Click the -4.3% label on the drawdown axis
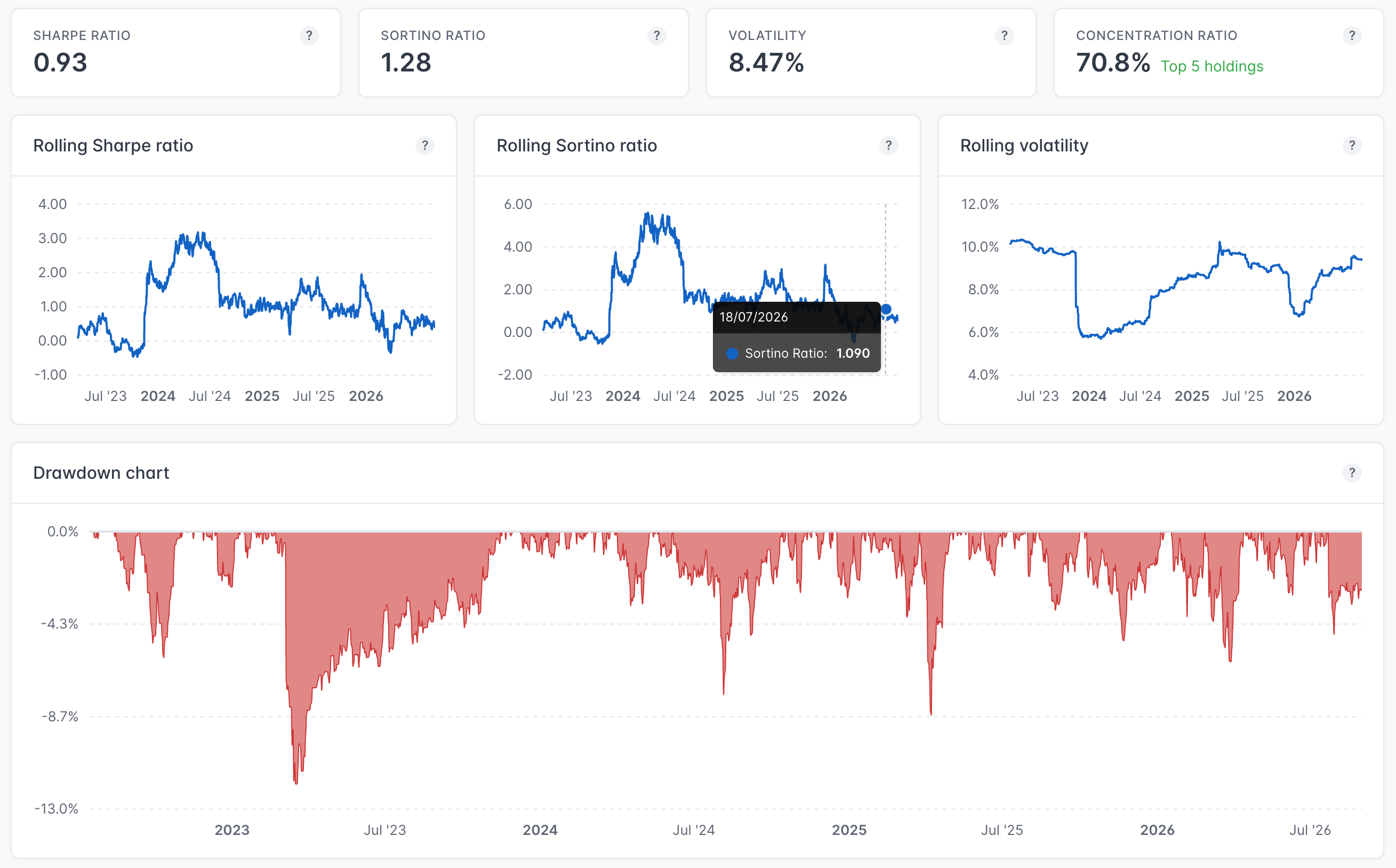1396x868 pixels. tap(60, 624)
